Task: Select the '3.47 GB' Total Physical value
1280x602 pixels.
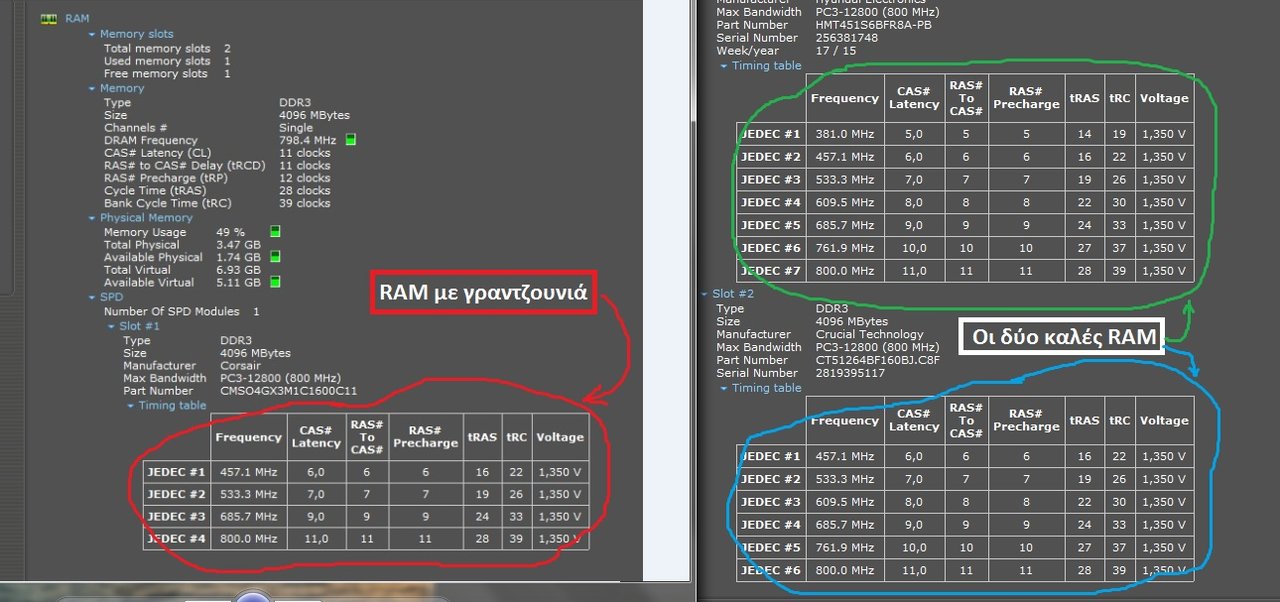Action: tap(238, 245)
